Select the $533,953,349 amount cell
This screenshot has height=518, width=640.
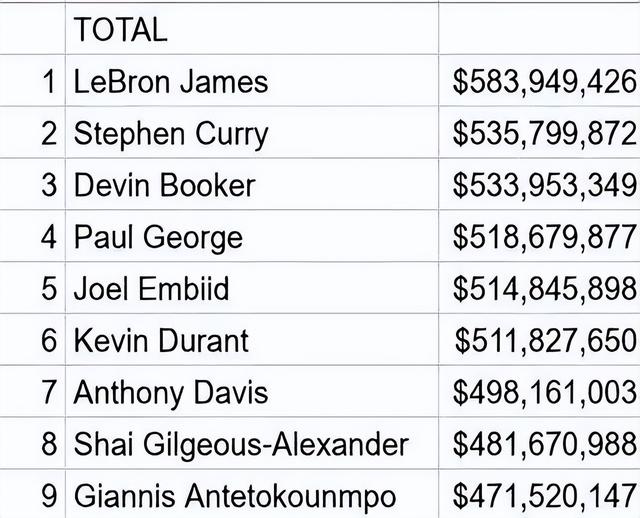[x=540, y=185]
